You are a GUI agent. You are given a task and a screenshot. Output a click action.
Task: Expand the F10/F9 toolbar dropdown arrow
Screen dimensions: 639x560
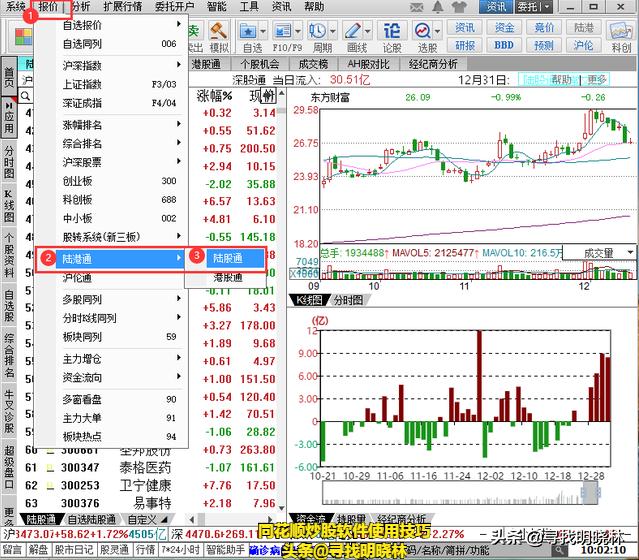(x=298, y=31)
